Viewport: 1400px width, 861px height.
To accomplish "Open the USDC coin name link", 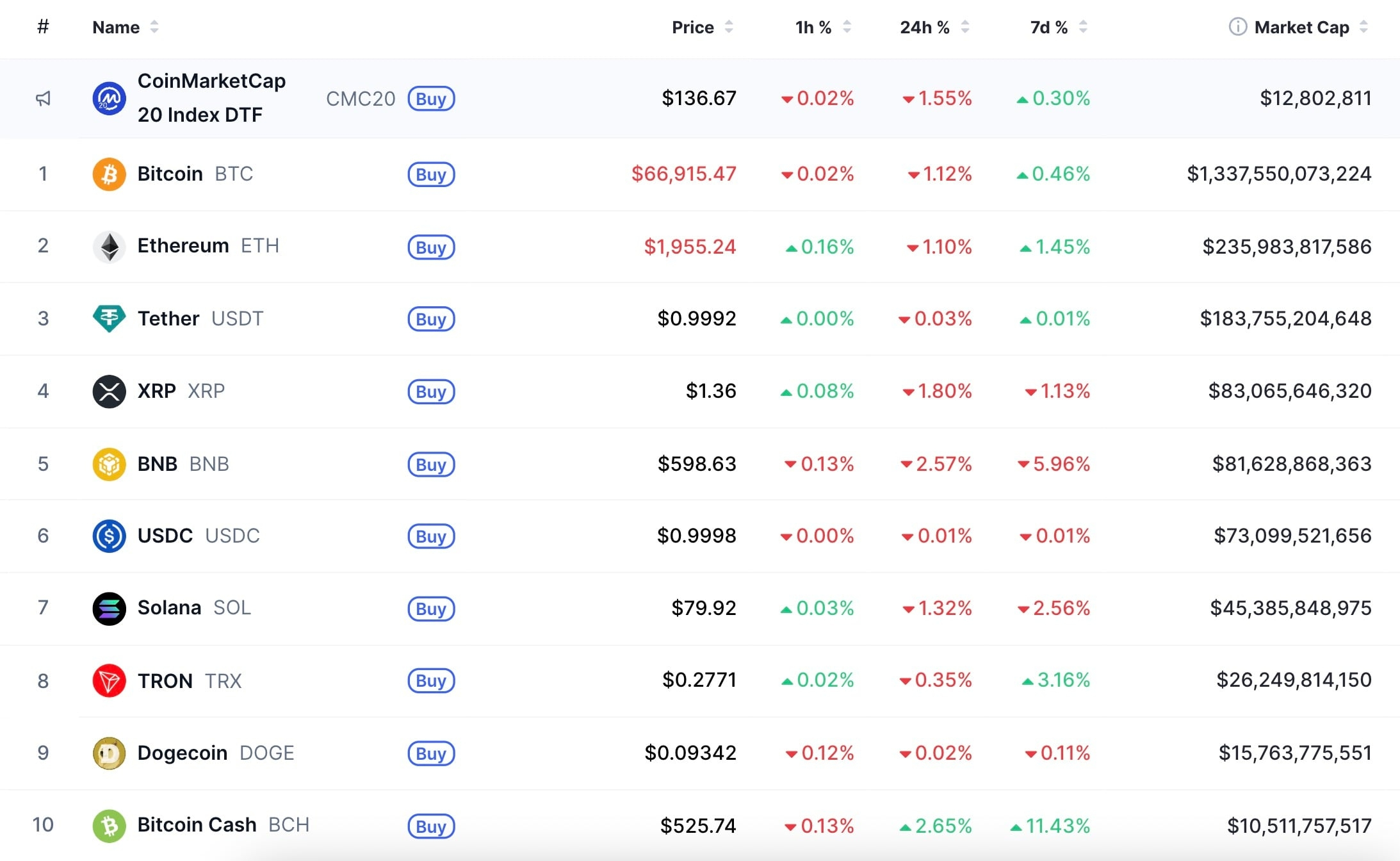I will pos(165,536).
